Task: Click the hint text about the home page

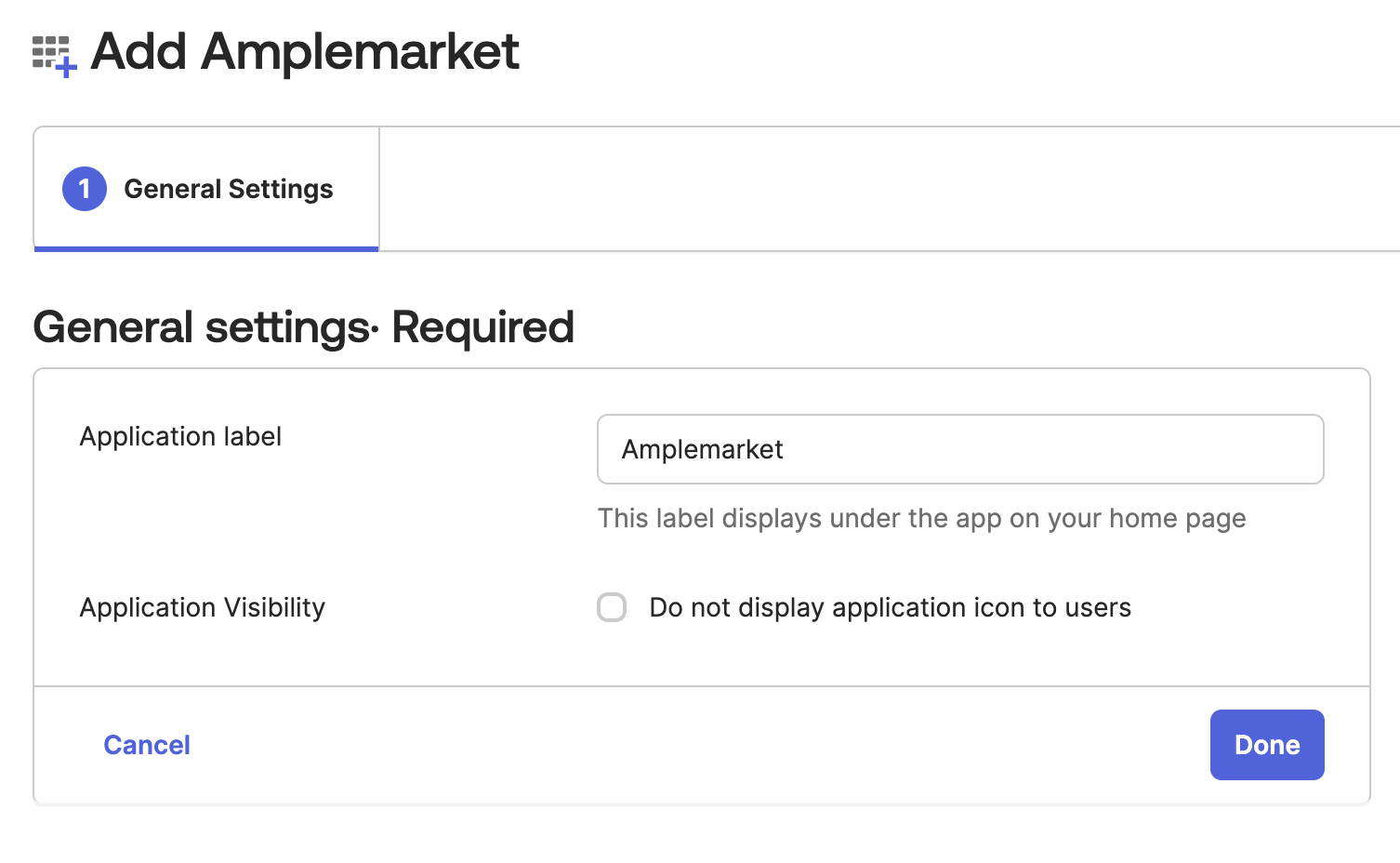Action: (921, 518)
